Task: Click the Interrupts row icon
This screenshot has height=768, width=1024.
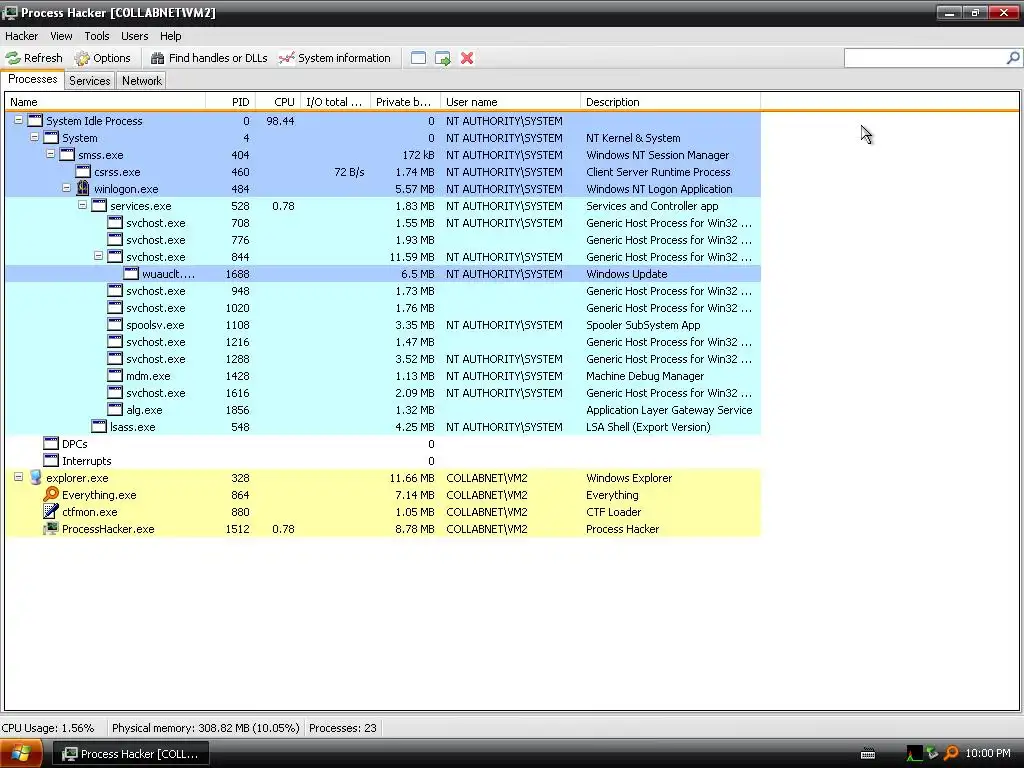Action: coord(51,460)
